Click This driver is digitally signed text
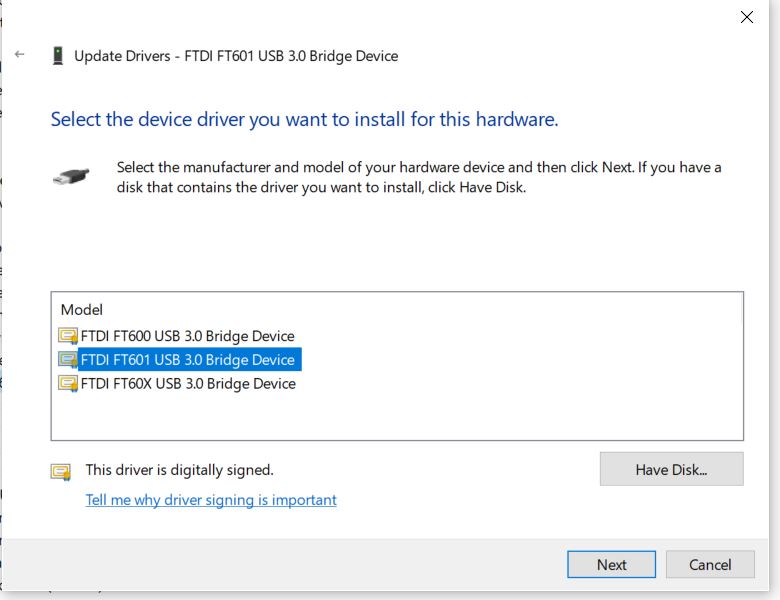 180,470
